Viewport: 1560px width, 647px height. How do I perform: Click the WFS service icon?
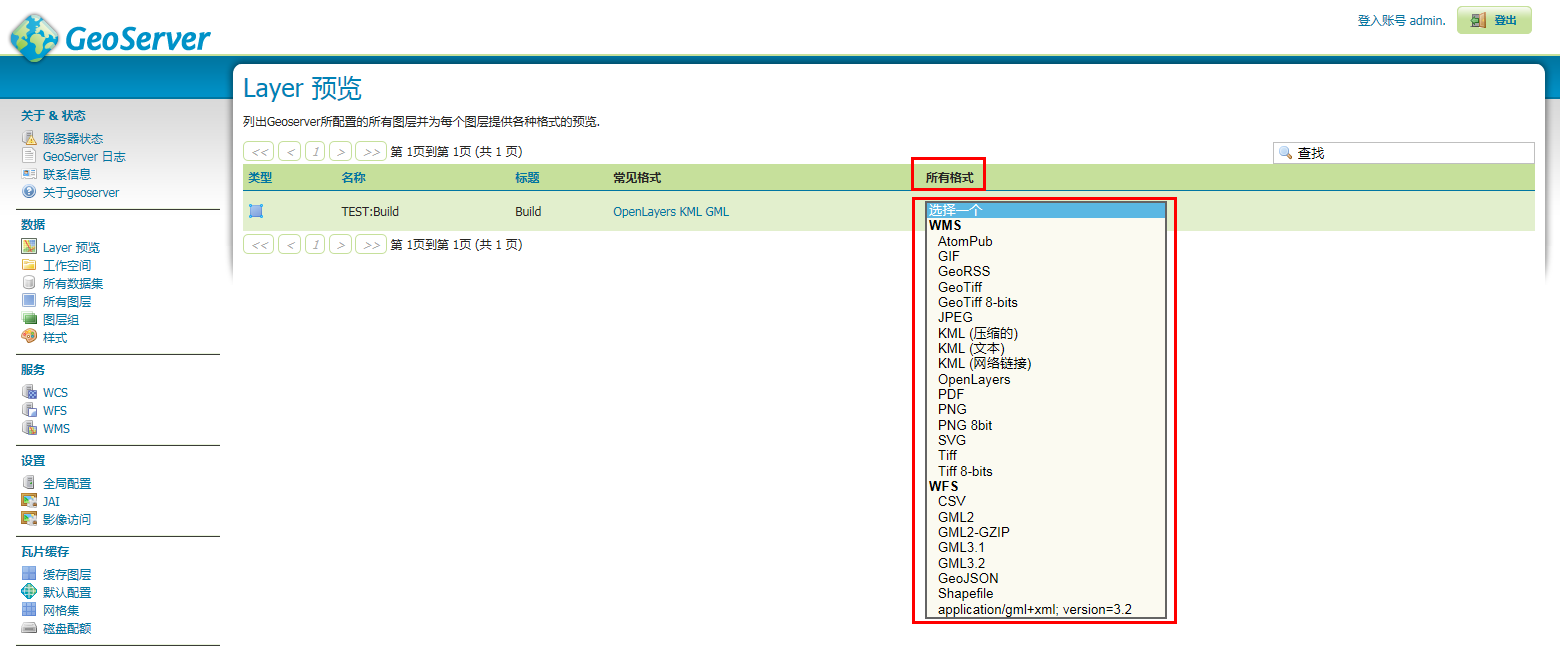[x=29, y=410]
